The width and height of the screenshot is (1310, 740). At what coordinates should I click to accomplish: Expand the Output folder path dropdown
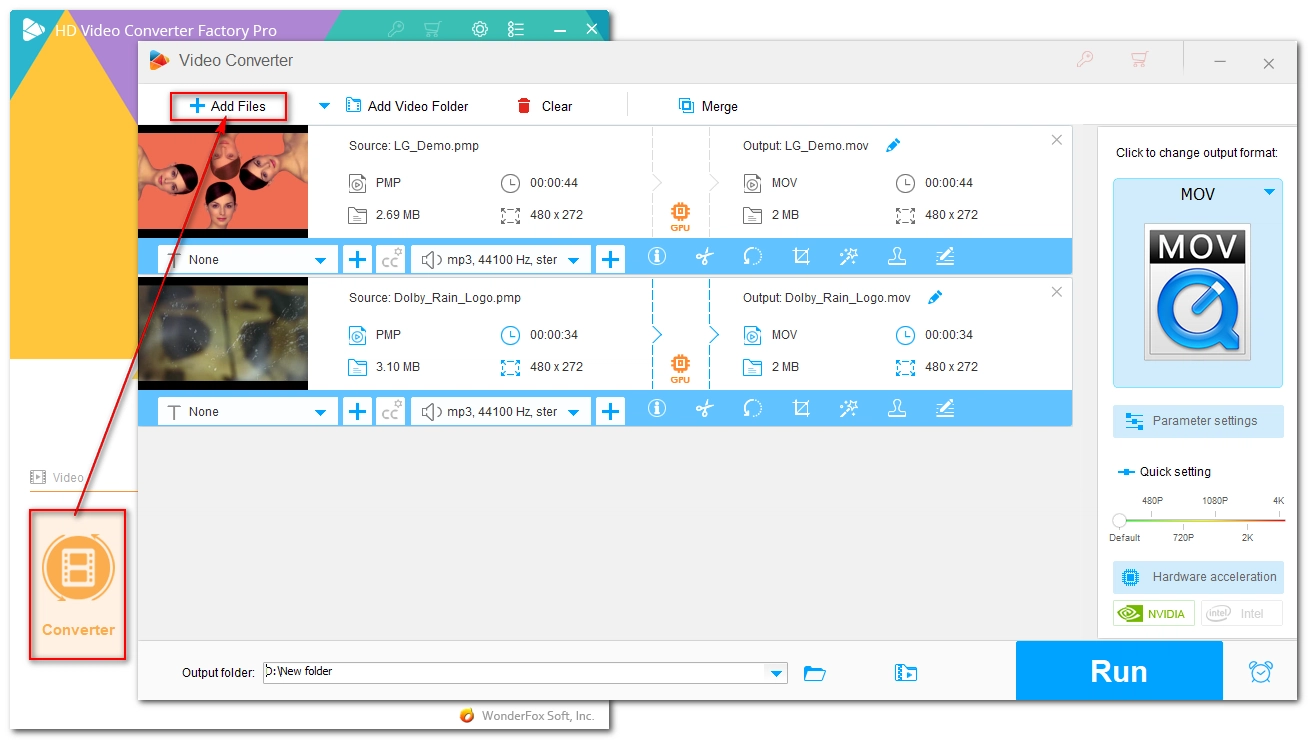tap(777, 673)
